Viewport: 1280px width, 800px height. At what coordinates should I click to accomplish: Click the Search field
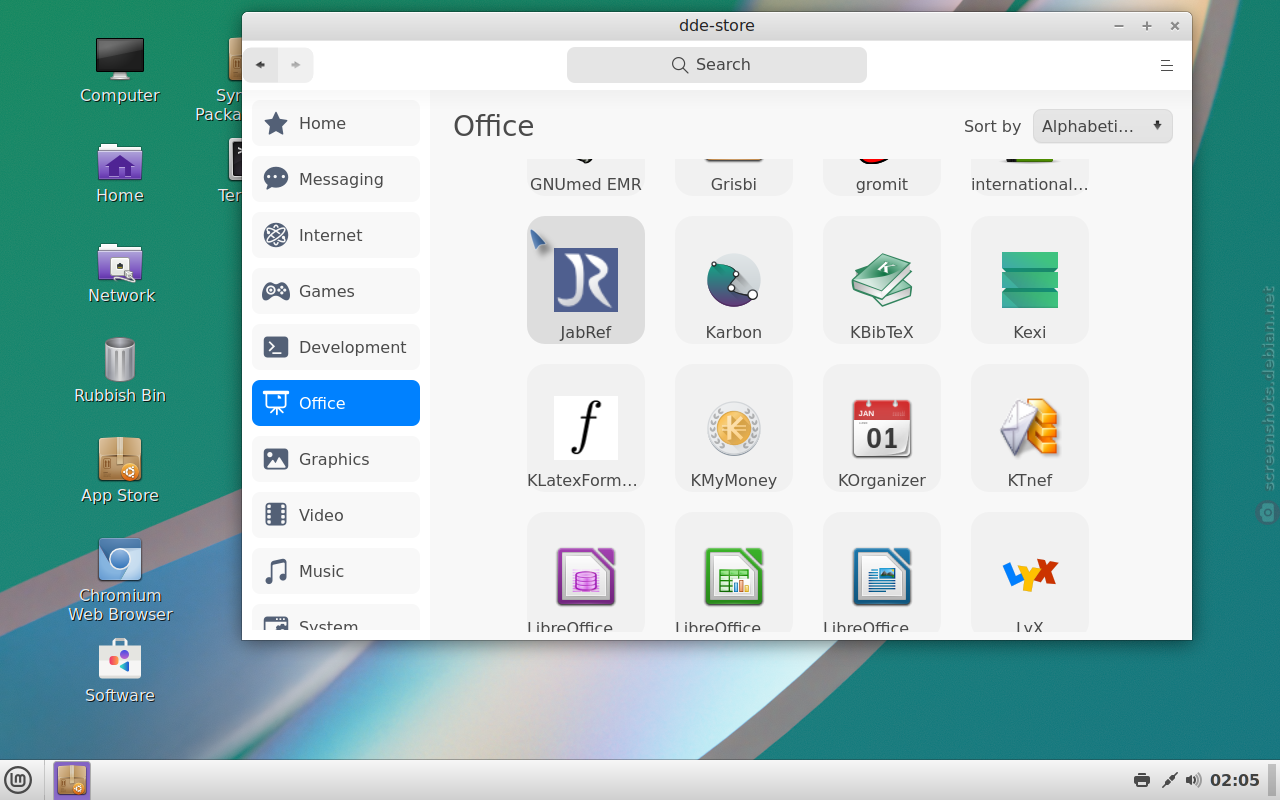point(717,65)
